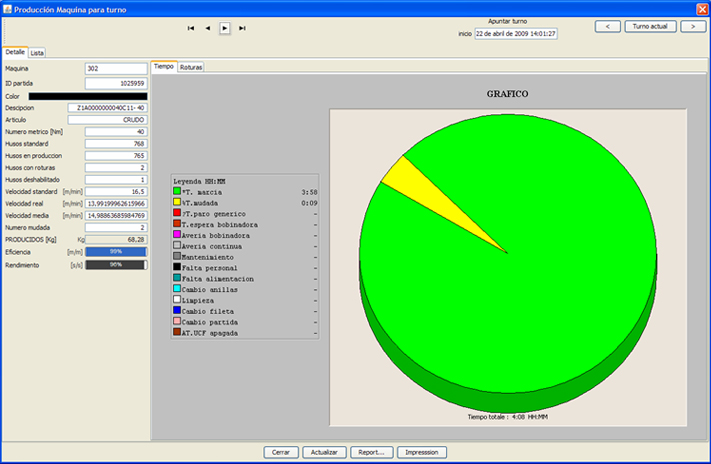The width and height of the screenshot is (711, 464).
Task: Click magenta Averia bobinadora swatch
Action: pyautogui.click(x=177, y=234)
